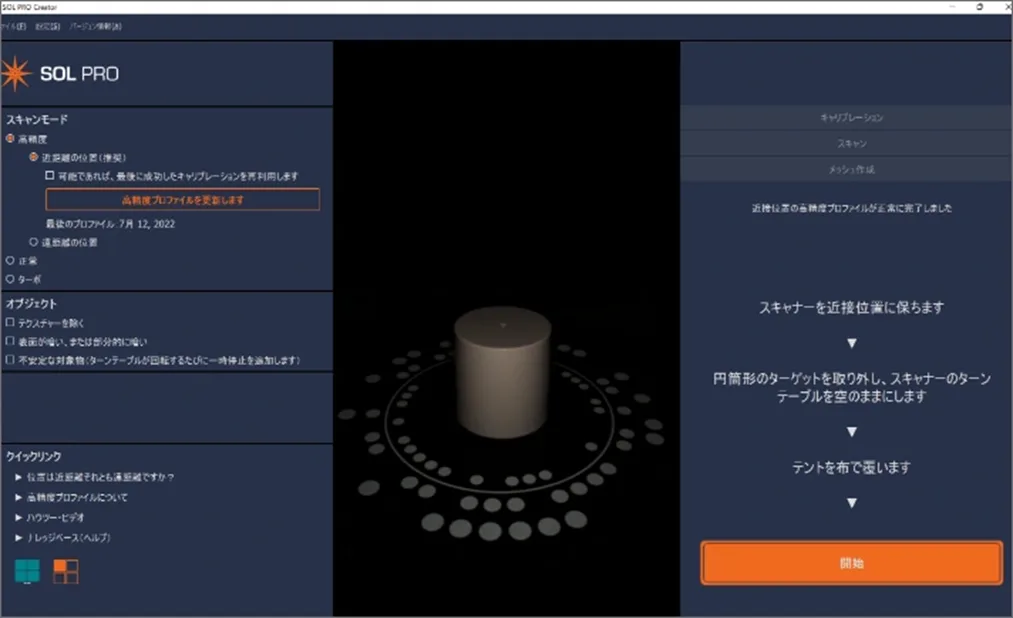Select the 遠距離の位置 radio option
This screenshot has height=618, width=1013.
34,242
